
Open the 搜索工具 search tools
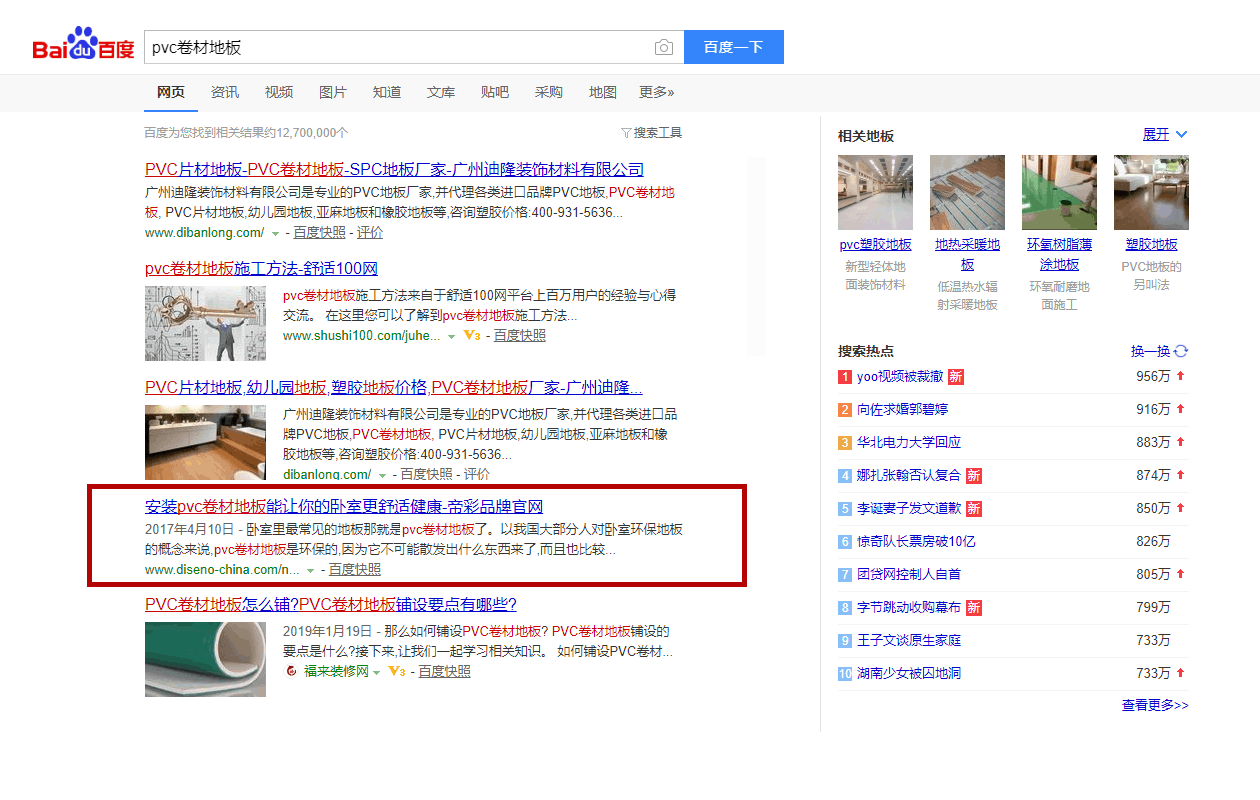652,133
